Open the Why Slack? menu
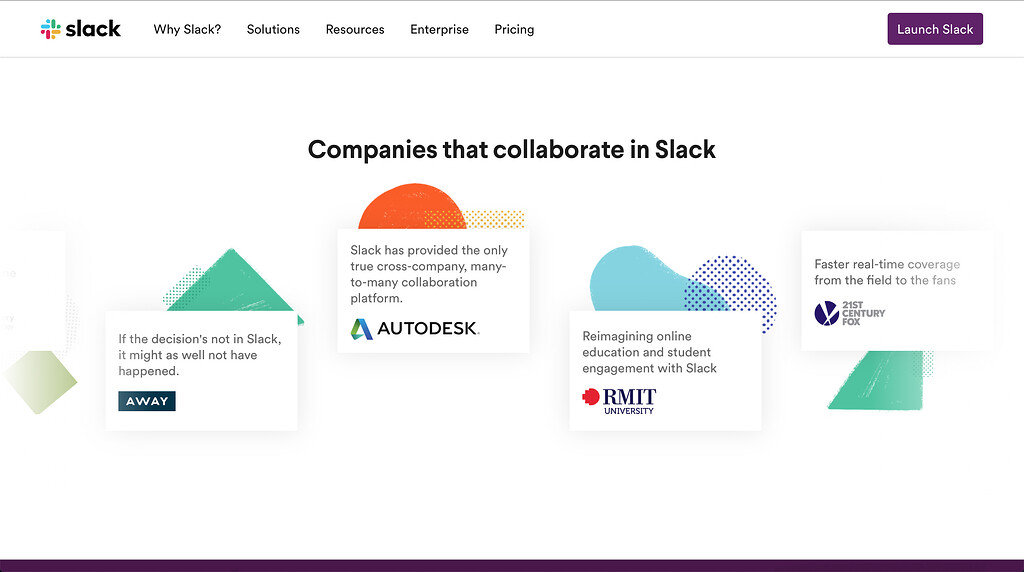 pos(187,29)
